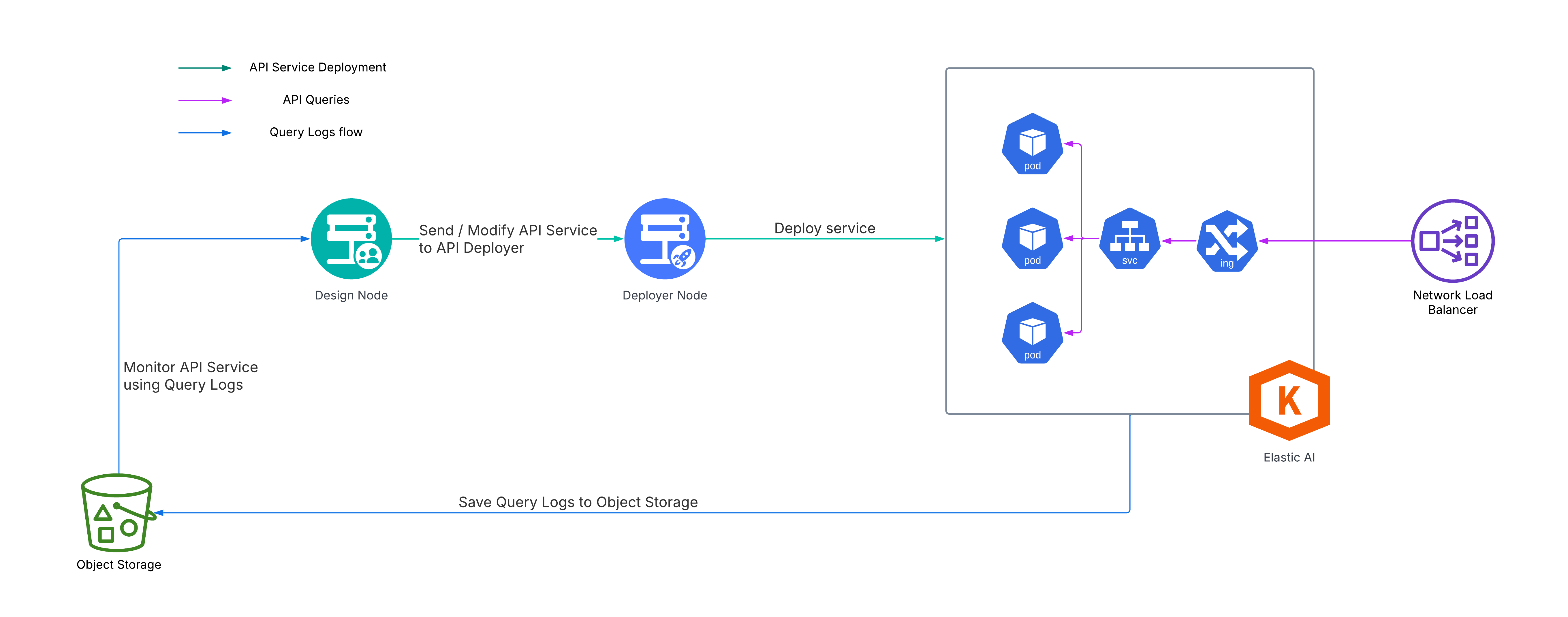Click the 'Design Node' caption
The width and height of the screenshot is (1568, 617).
click(351, 295)
